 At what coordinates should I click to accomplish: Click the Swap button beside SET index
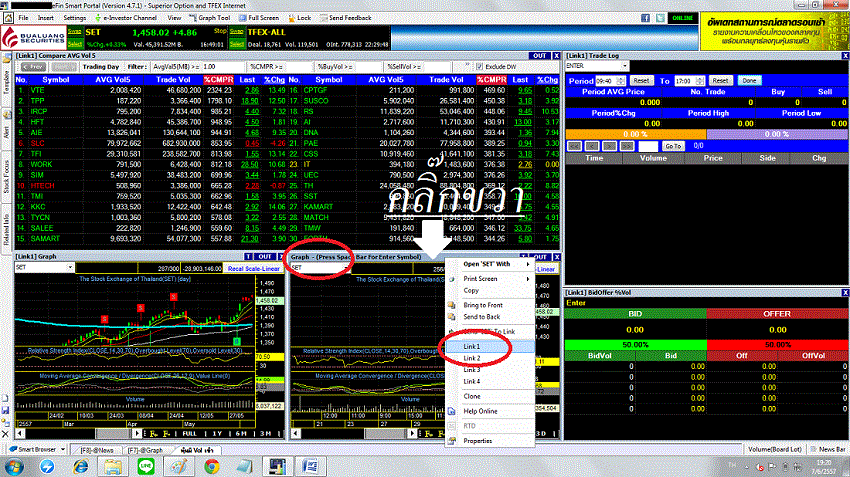coord(75,31)
